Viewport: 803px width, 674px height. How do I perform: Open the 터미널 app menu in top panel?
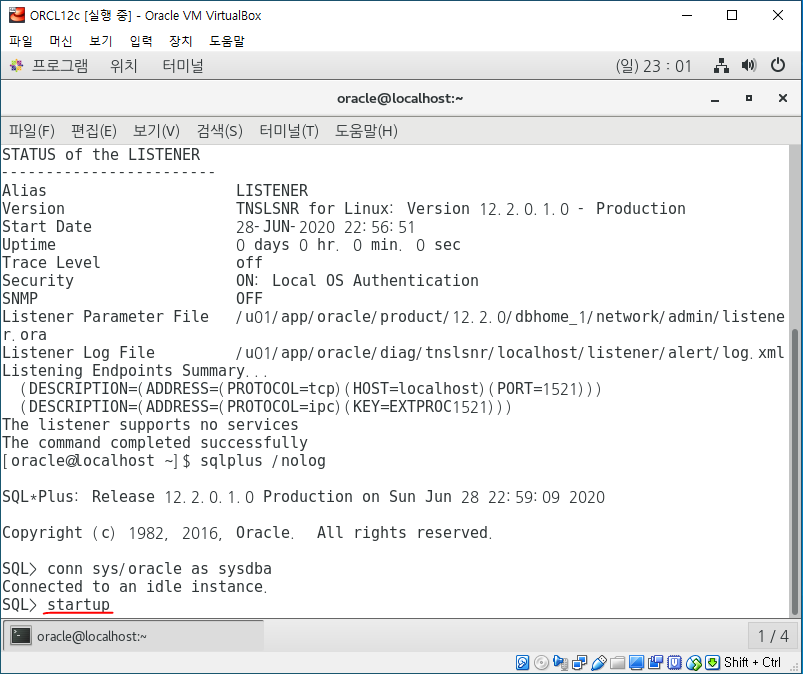[183, 66]
